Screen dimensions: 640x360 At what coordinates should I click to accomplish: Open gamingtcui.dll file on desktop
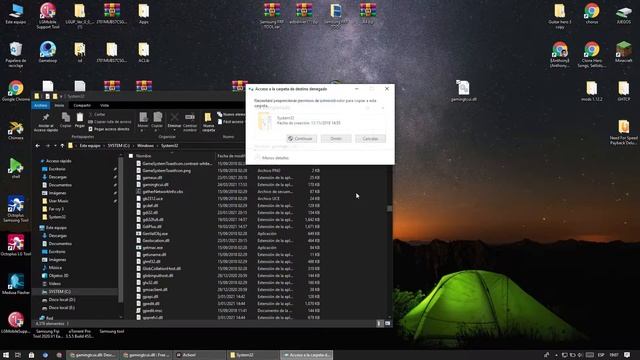point(463,91)
